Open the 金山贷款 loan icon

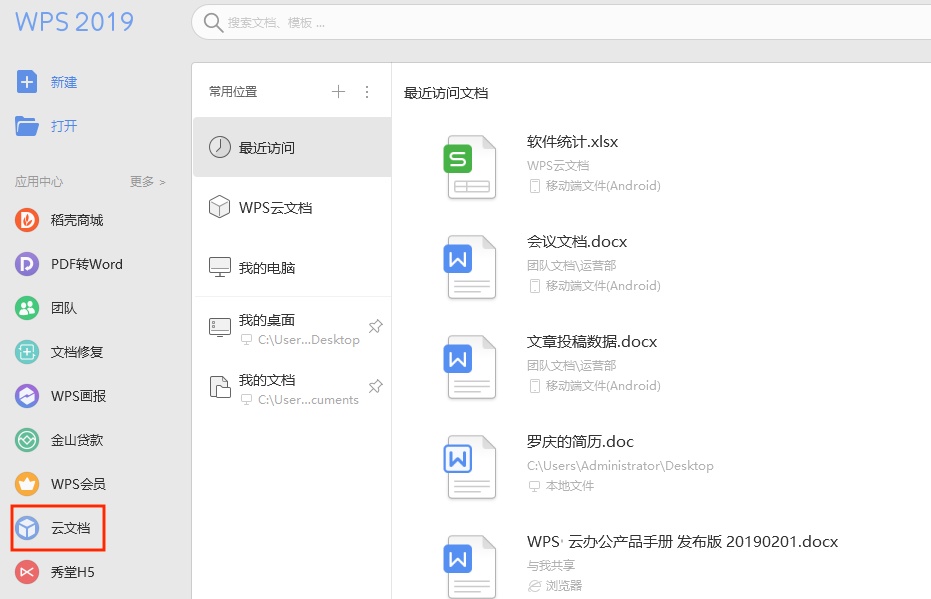click(x=27, y=440)
